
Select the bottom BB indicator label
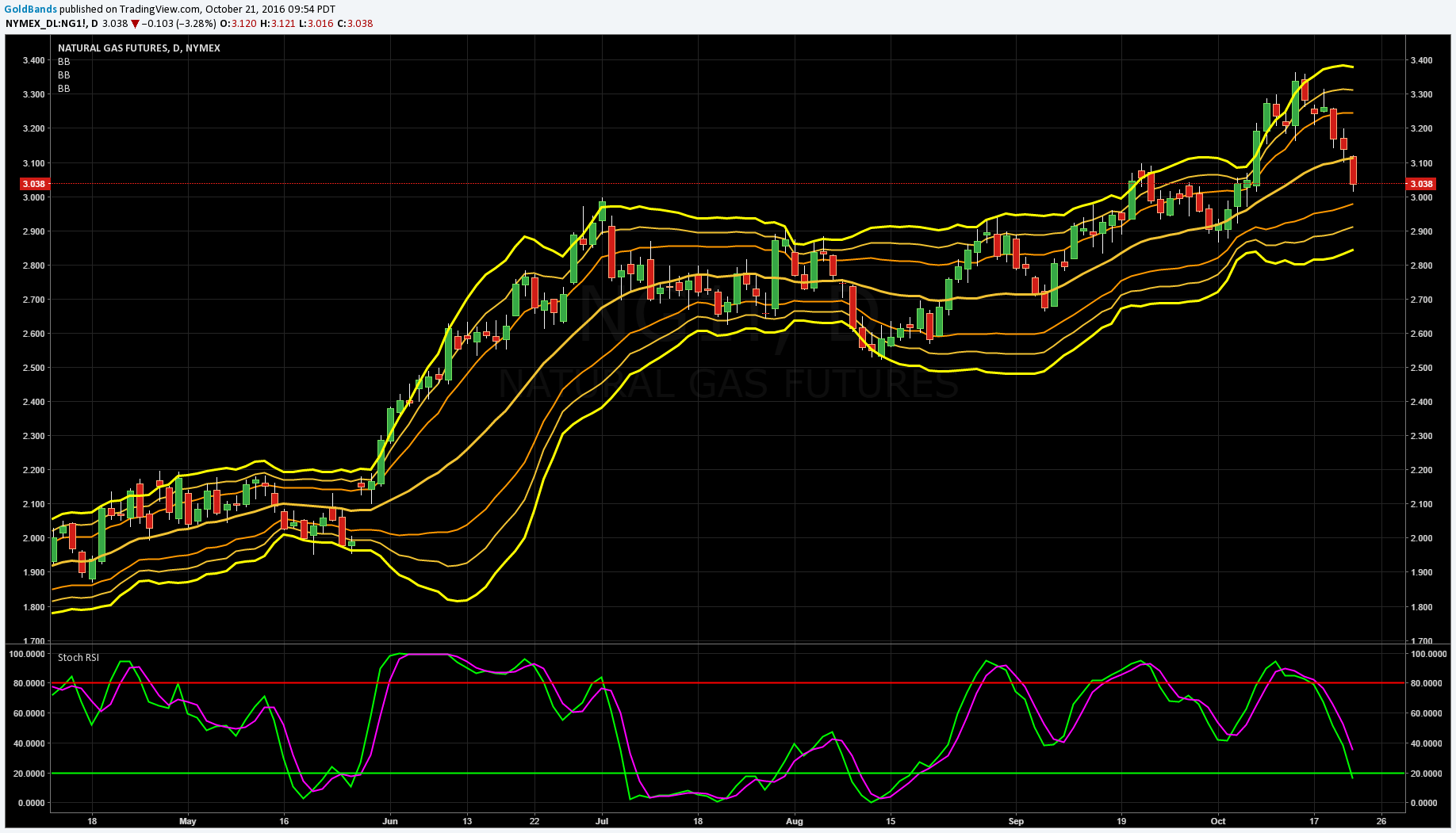pos(63,89)
